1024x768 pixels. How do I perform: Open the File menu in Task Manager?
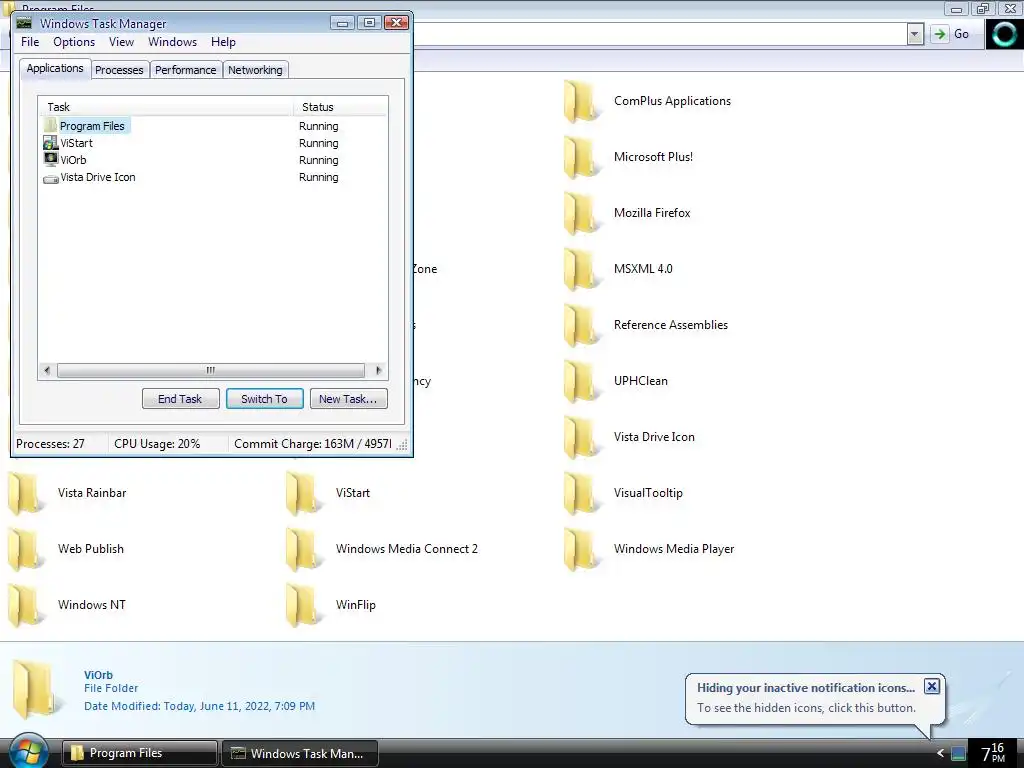pos(30,42)
